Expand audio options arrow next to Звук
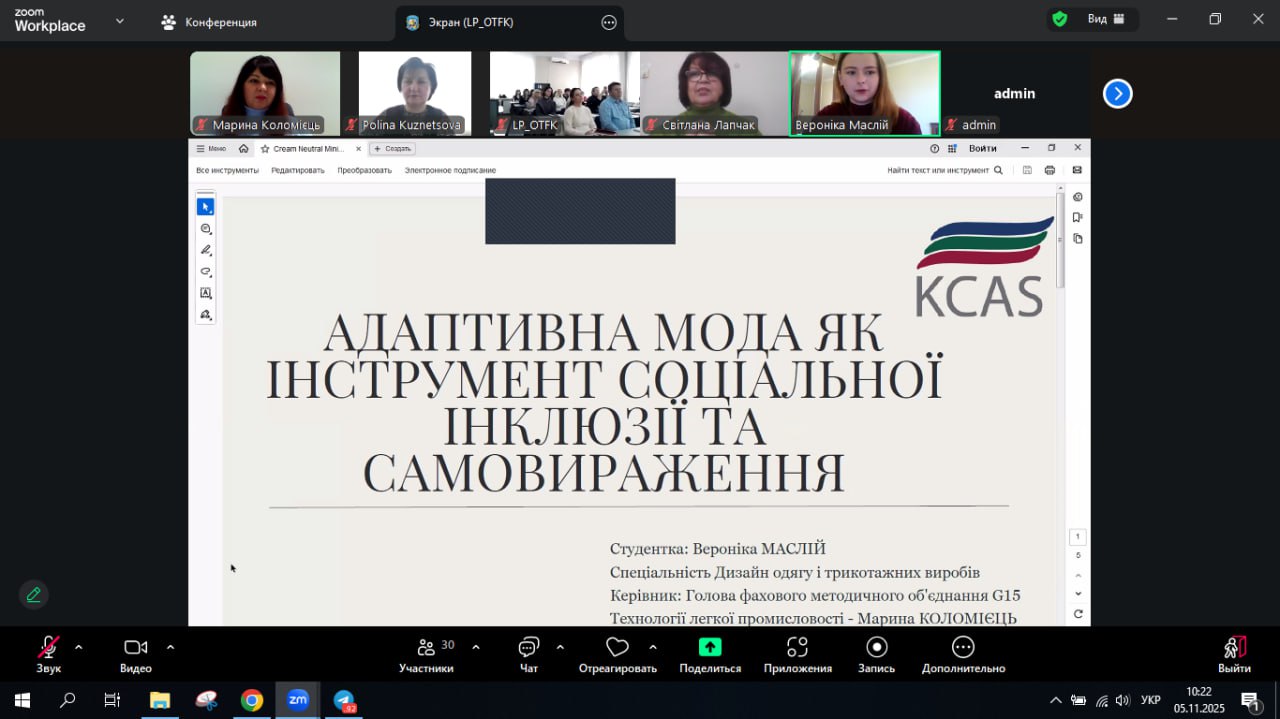The height and width of the screenshot is (719, 1280). click(79, 647)
